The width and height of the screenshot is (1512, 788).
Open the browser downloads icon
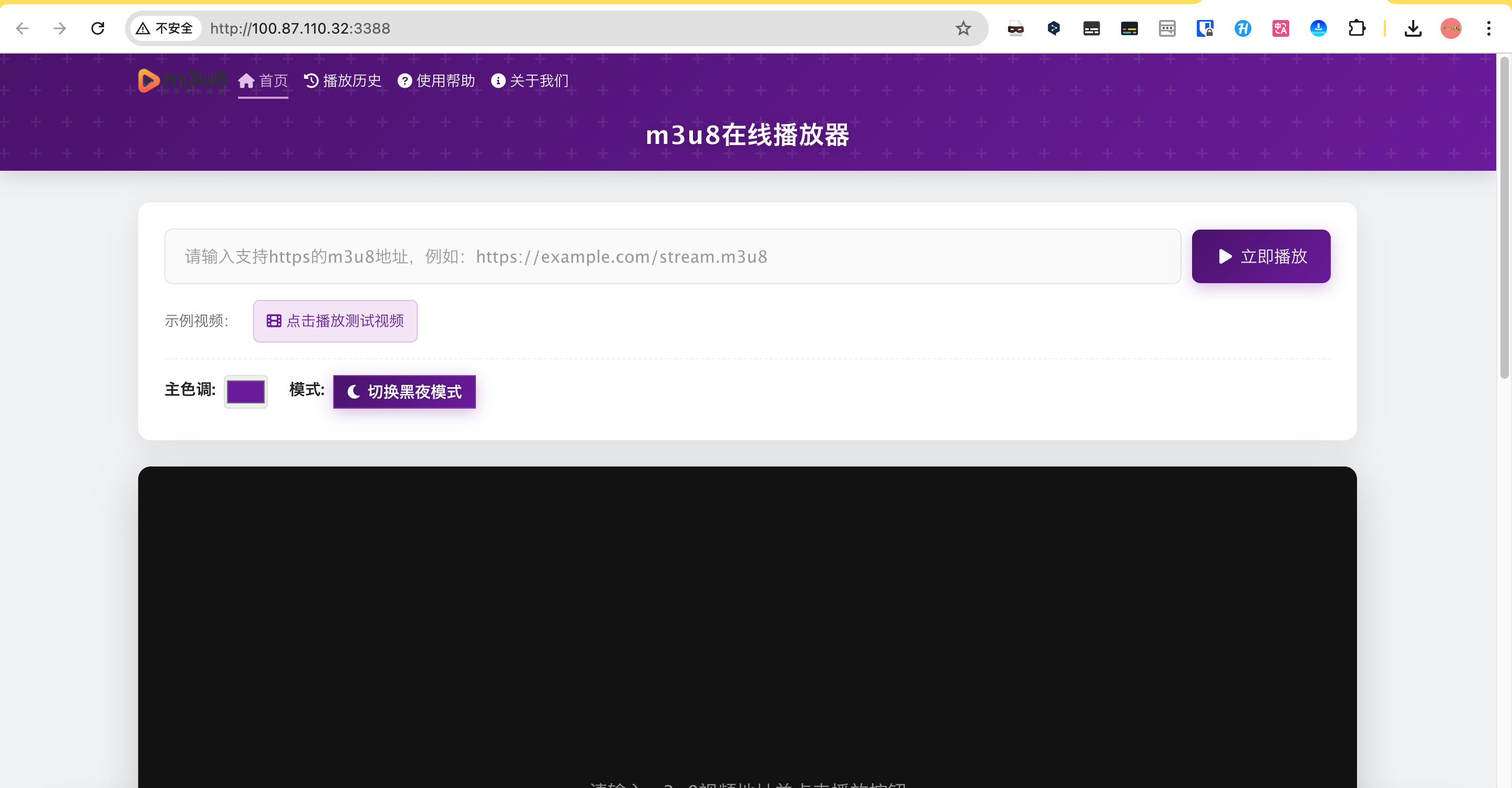1412,28
